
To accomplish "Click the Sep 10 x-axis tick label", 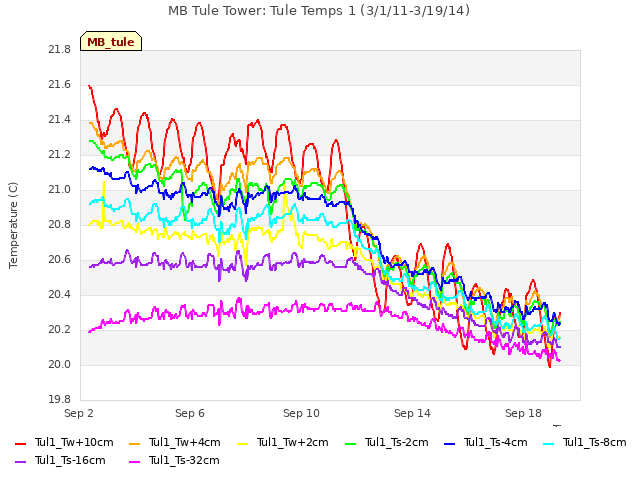I will (x=301, y=413).
